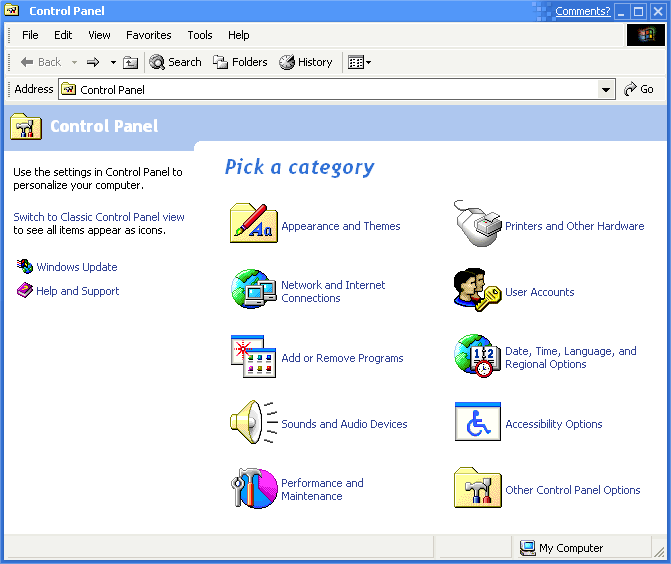Open the Sounds and Audio Devices speaker icon

[x=253, y=422]
